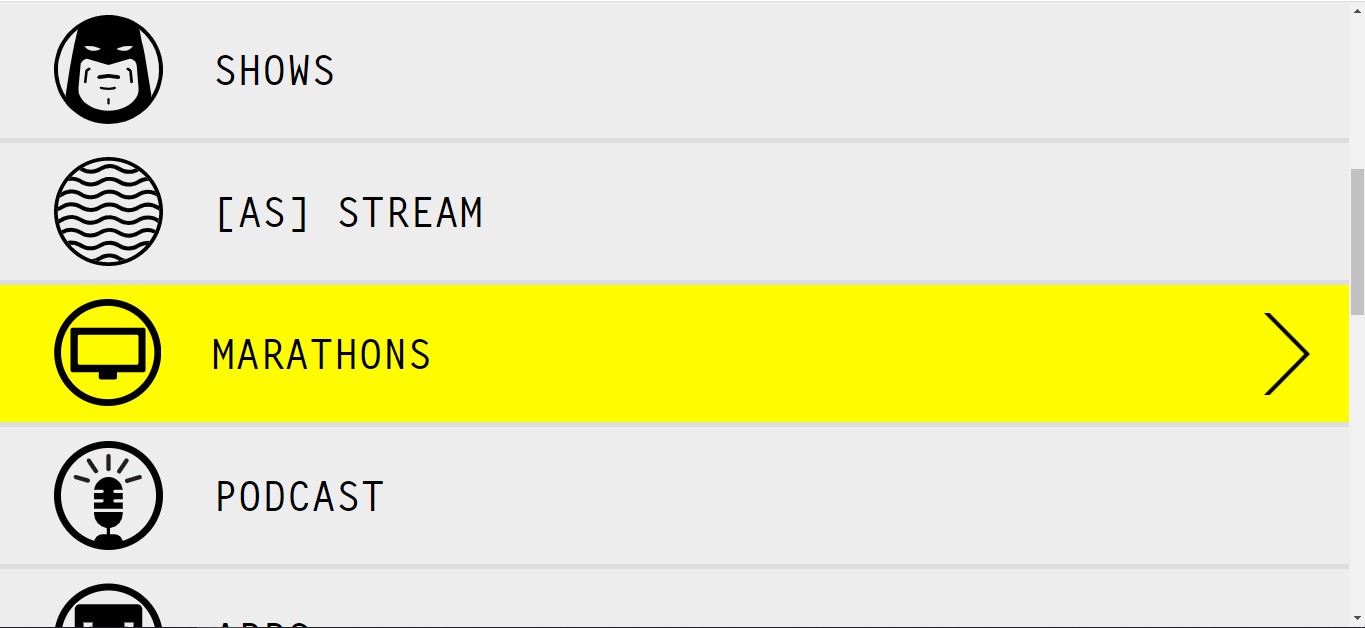
Task: Select the wavy [AS] Stream icon
Action: [108, 212]
